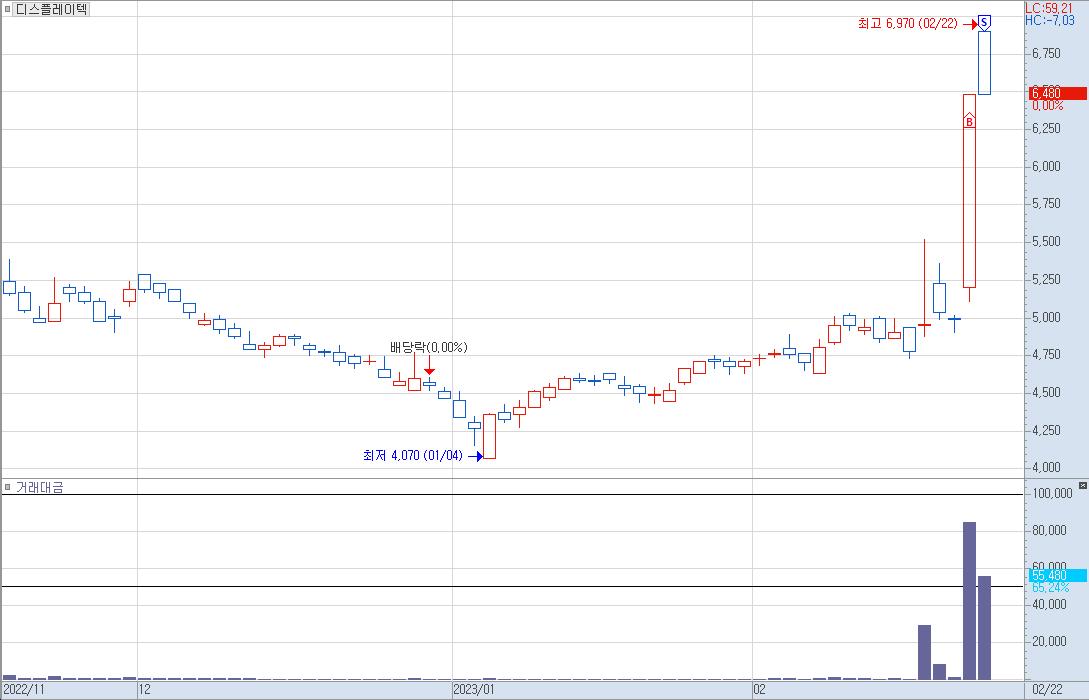
Task: Click the 5,750 price axis label
Action: tap(1046, 203)
